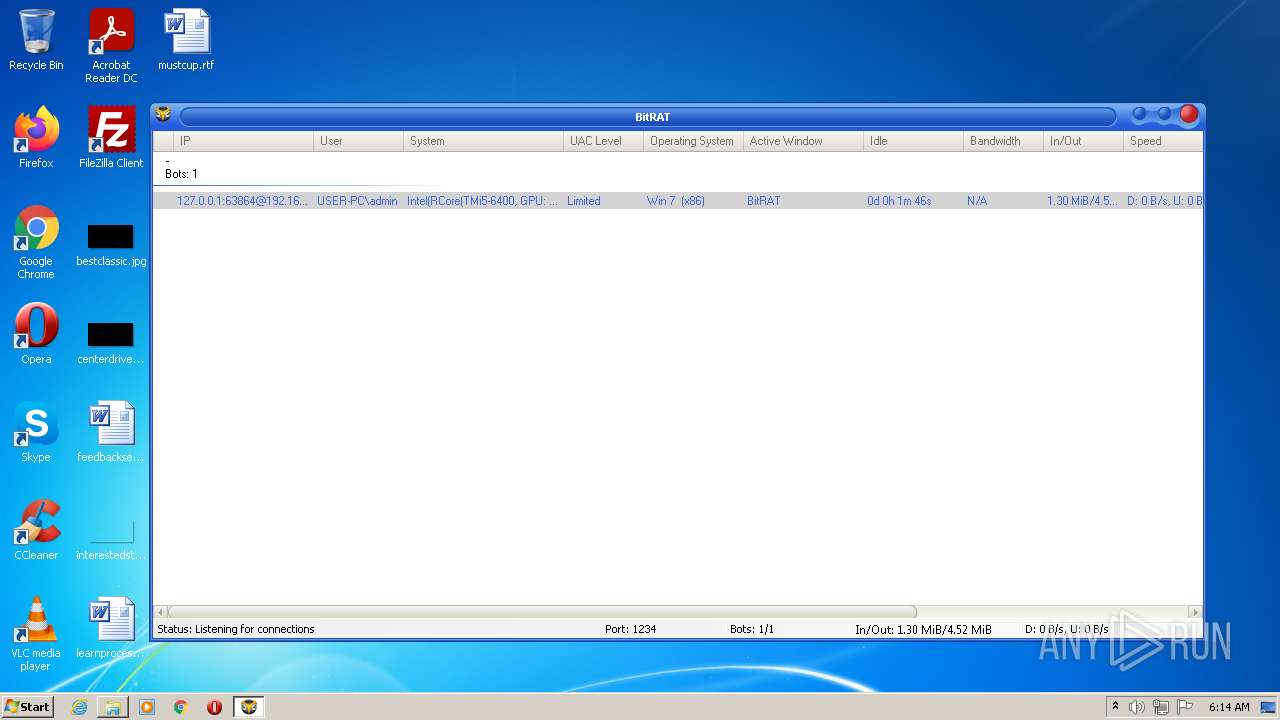Screen dimensions: 1280x720
Task: Click In/Out 1.30 MiB/4.52 MiB status
Action: coord(923,629)
